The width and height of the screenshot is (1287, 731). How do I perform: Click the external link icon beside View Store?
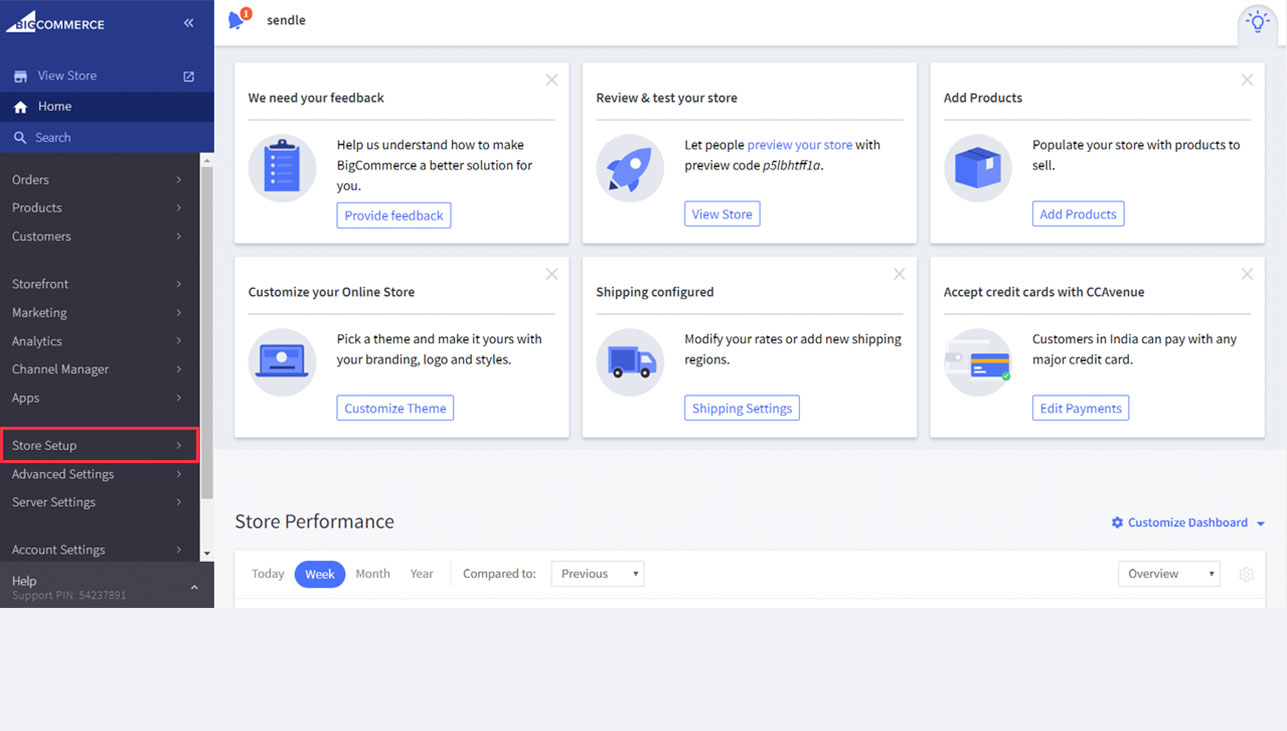188,76
